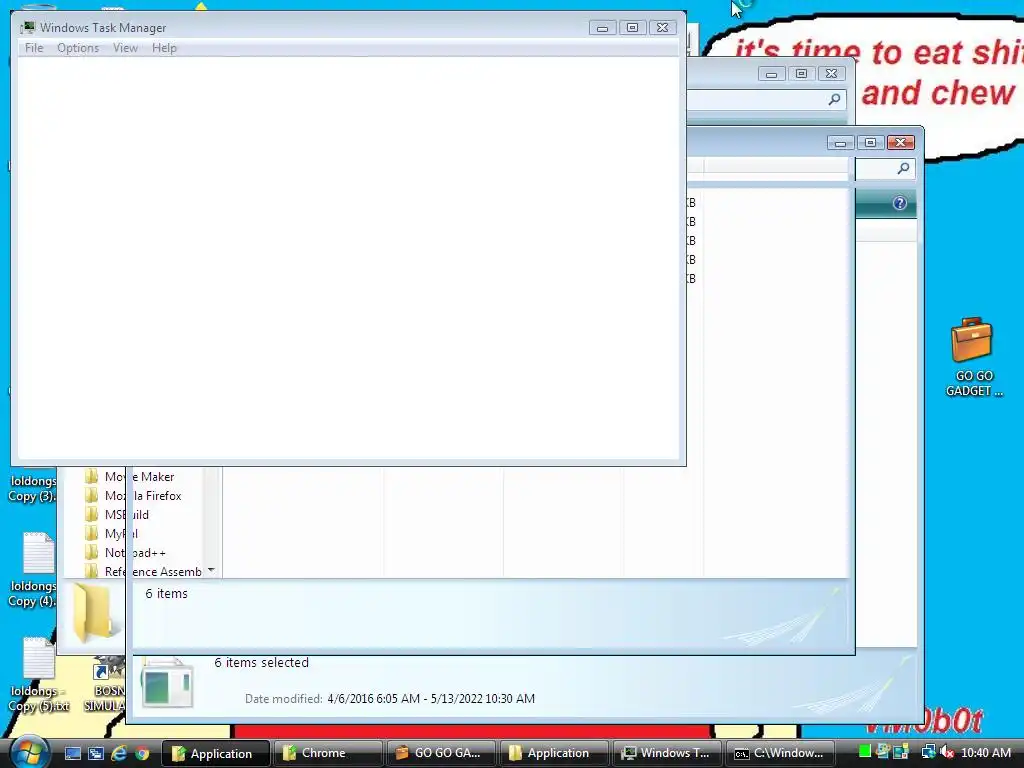The height and width of the screenshot is (768, 1024).
Task: Click '6 items selected' details text
Action: 261,662
